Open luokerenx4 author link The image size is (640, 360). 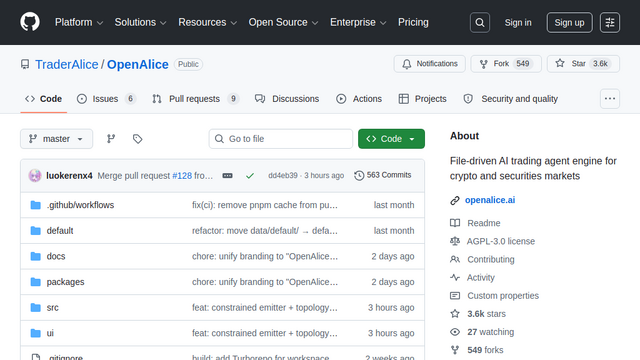point(69,176)
